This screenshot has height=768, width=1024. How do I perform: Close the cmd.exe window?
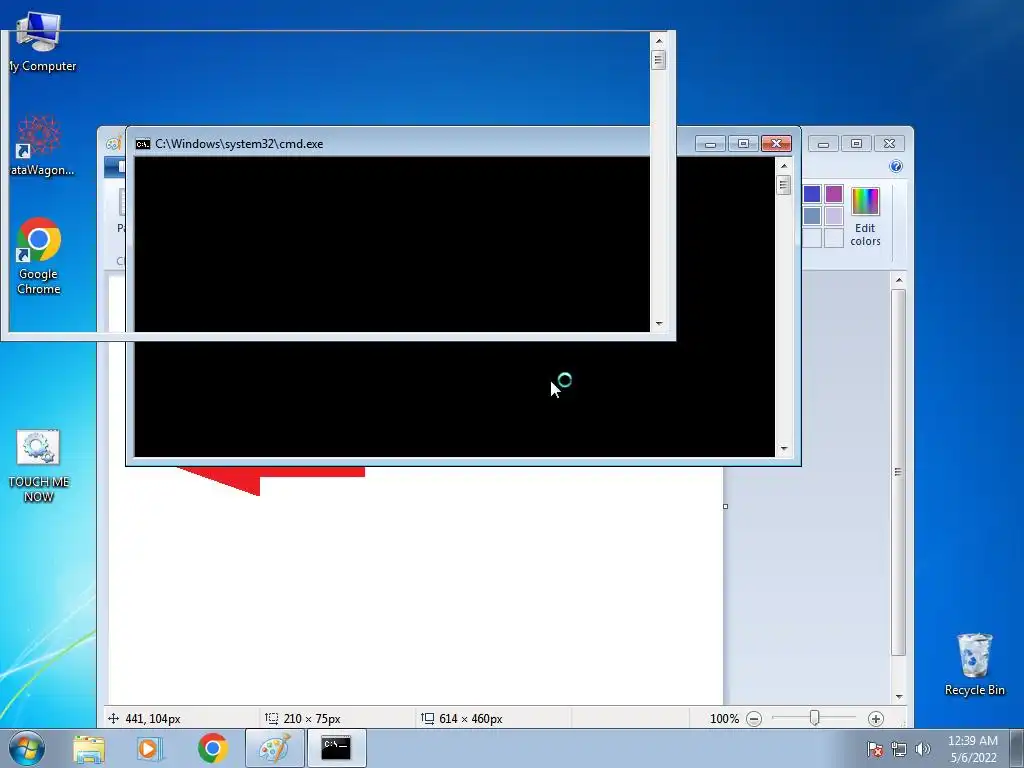point(776,144)
